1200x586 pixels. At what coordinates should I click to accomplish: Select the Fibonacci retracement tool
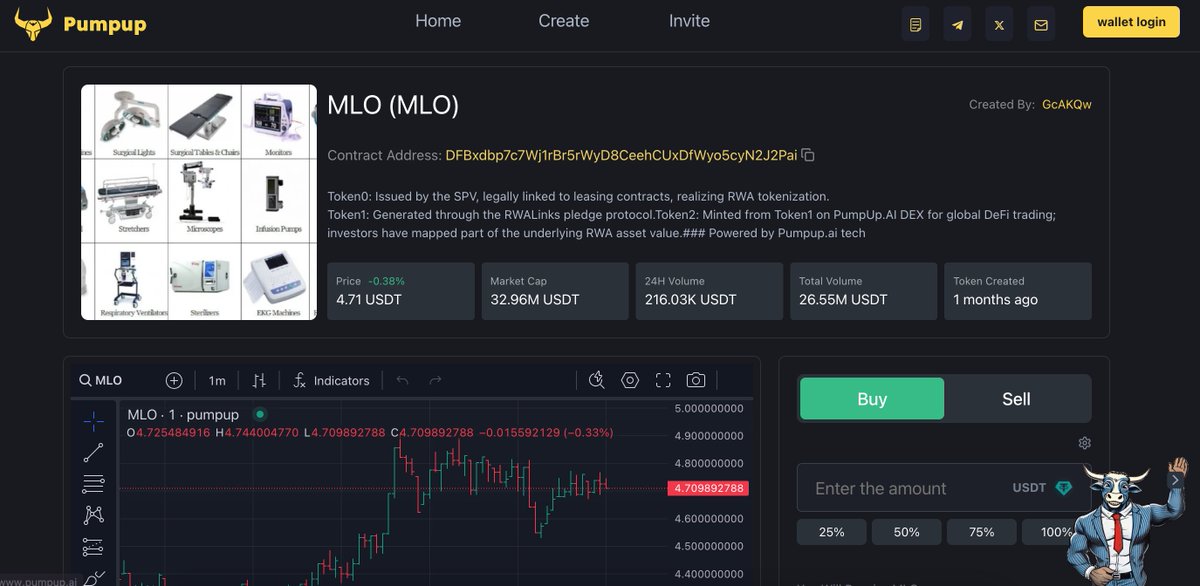pyautogui.click(x=93, y=484)
